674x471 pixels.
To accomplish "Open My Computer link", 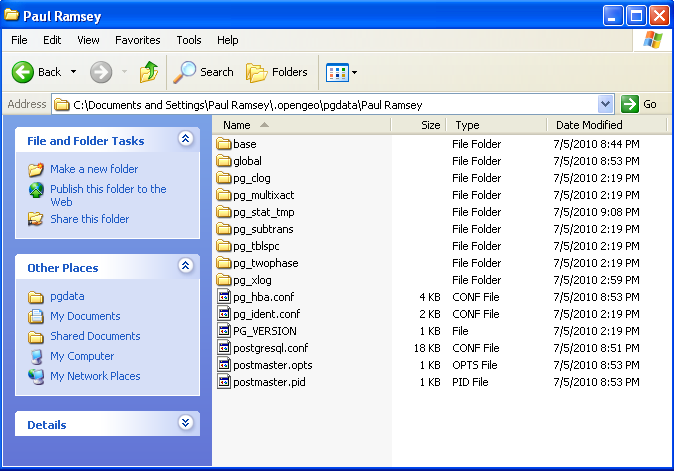I will pyautogui.click(x=82, y=356).
